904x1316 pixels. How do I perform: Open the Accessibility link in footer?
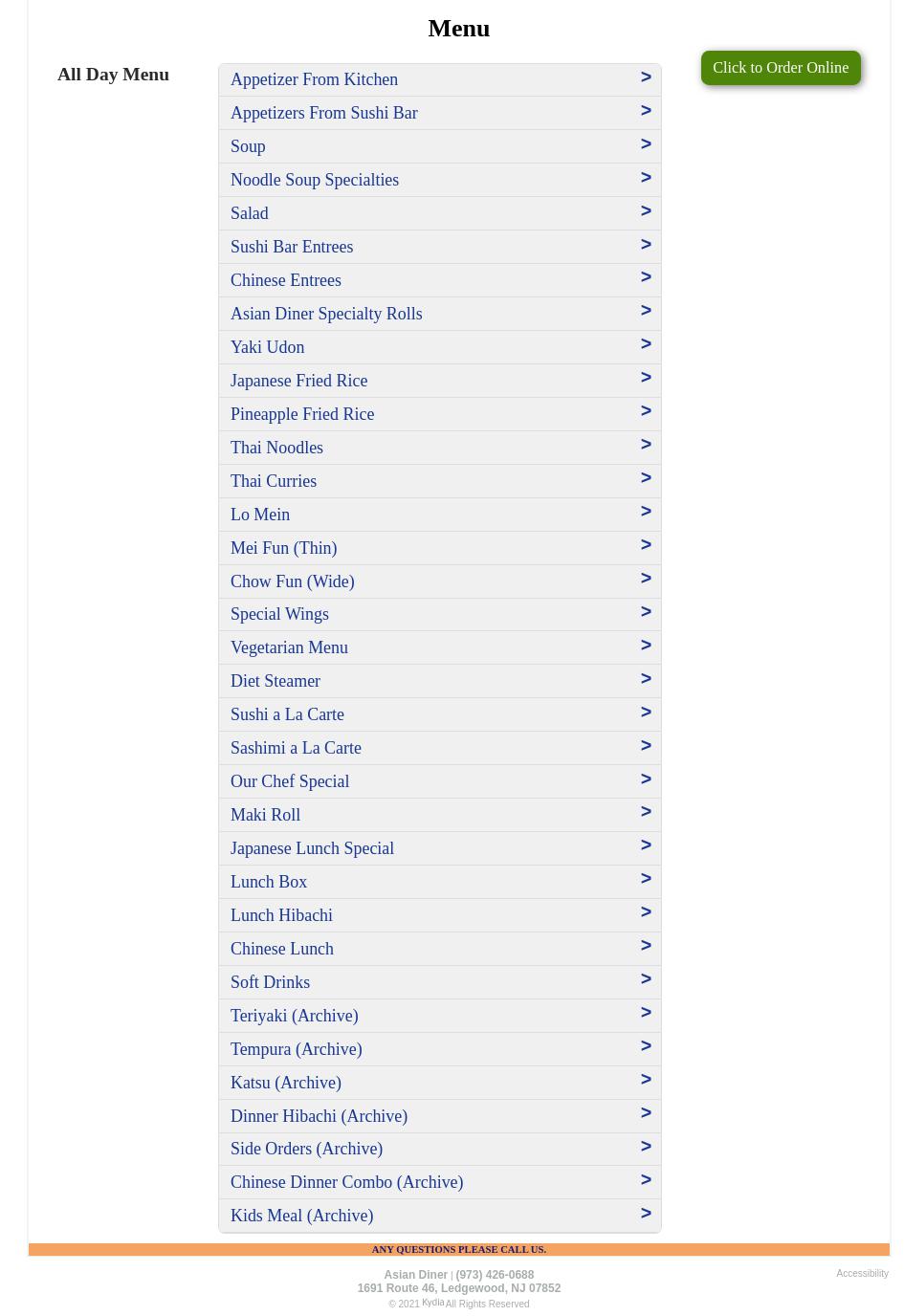(x=862, y=1273)
